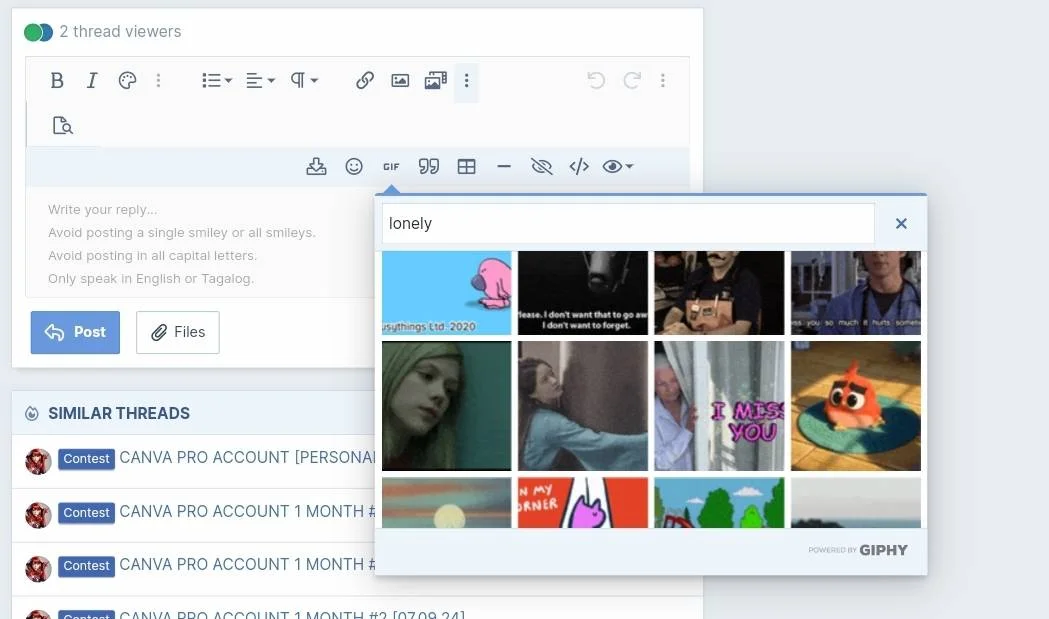
Task: Insert a horizontal line
Action: (504, 166)
